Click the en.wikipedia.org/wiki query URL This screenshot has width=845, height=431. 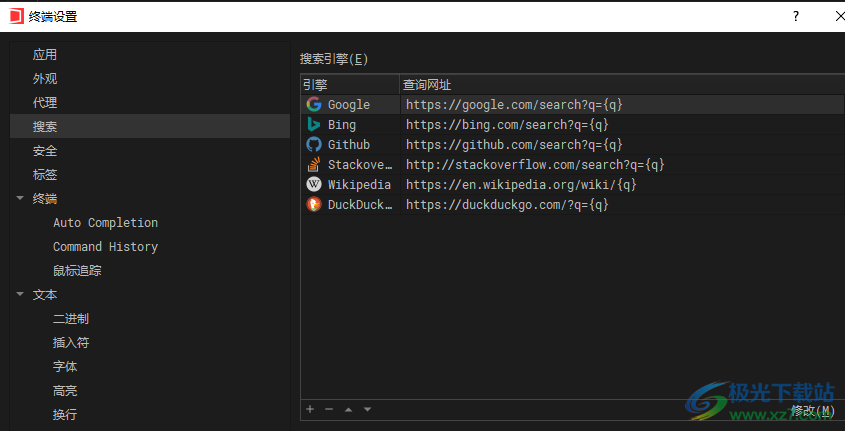pyautogui.click(x=521, y=184)
